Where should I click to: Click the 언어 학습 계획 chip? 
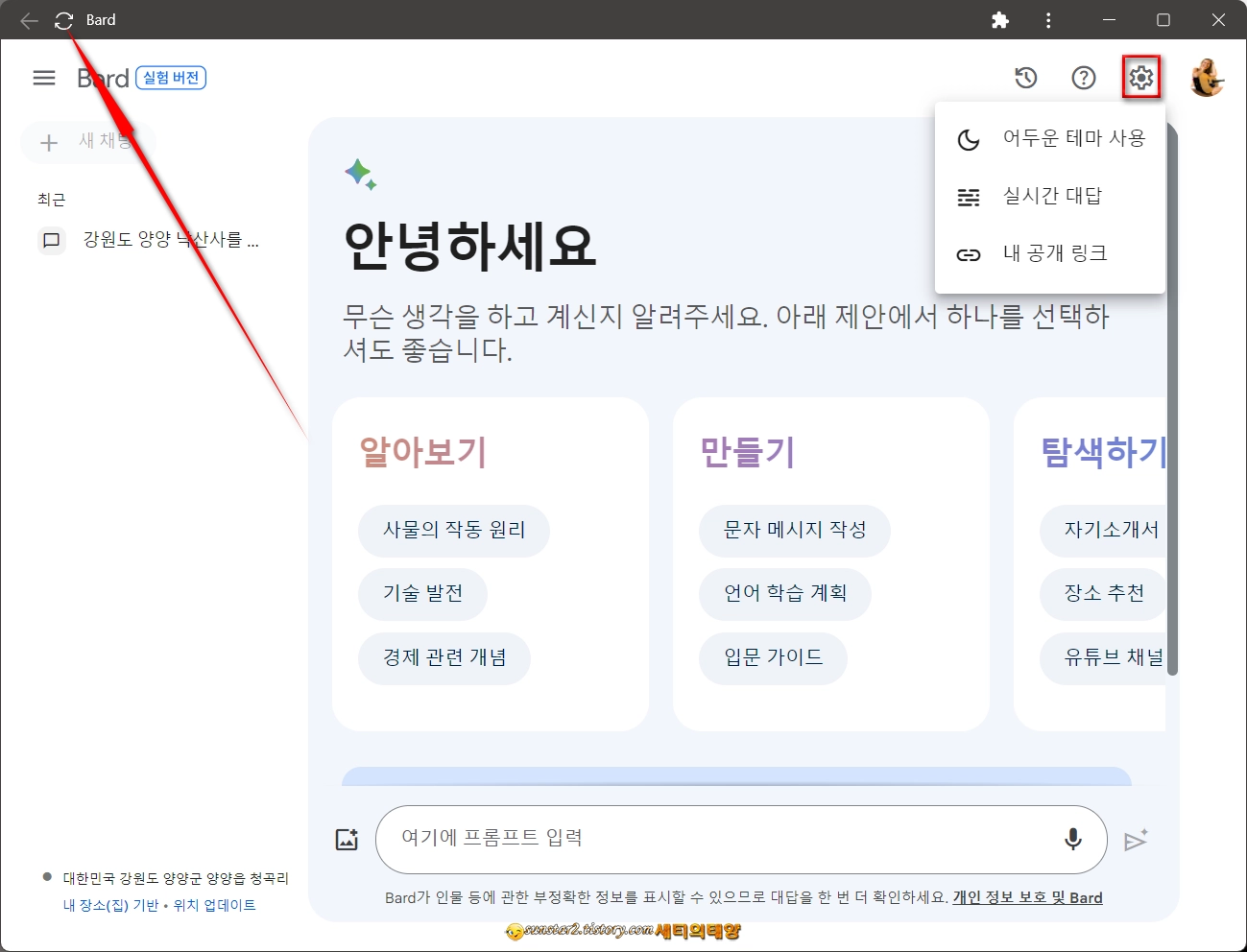click(785, 594)
